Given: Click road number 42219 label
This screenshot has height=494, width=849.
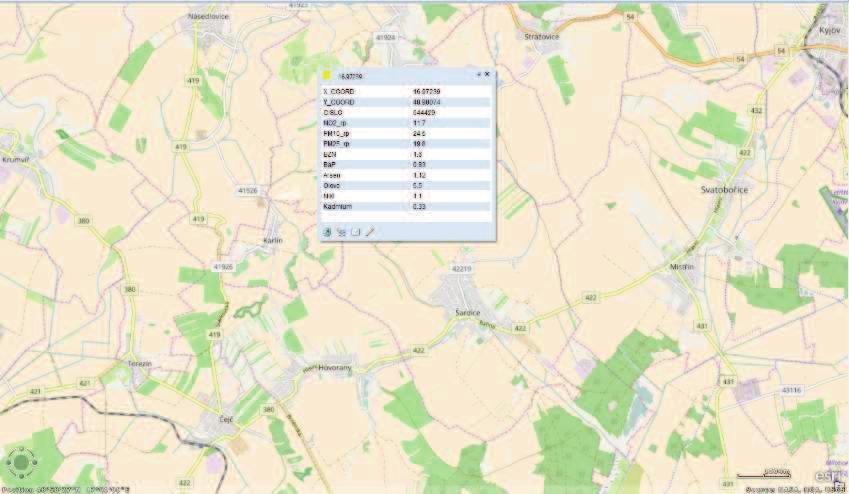Looking at the screenshot, I should tap(461, 269).
